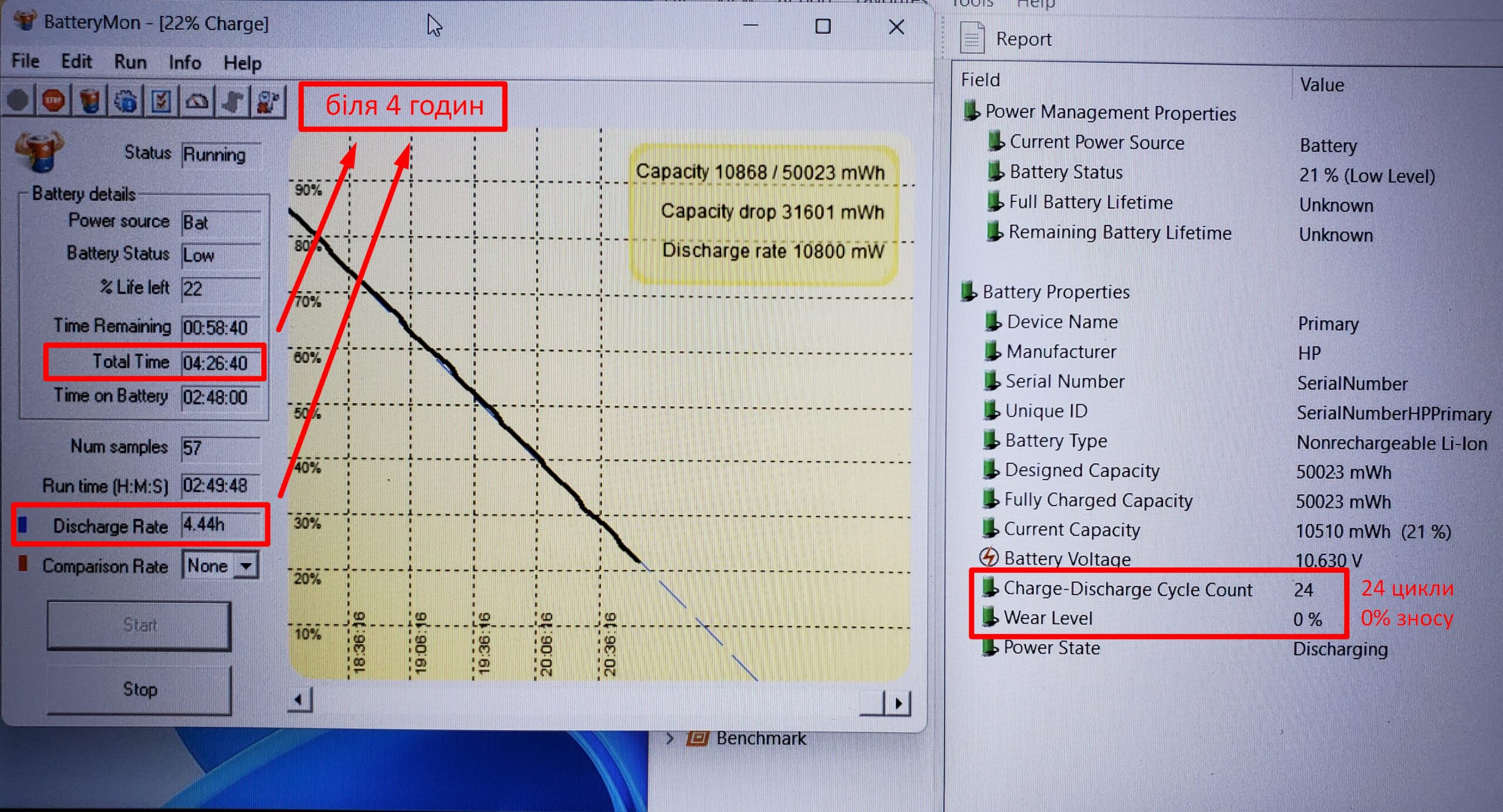Open the Run menu

pyautogui.click(x=130, y=62)
